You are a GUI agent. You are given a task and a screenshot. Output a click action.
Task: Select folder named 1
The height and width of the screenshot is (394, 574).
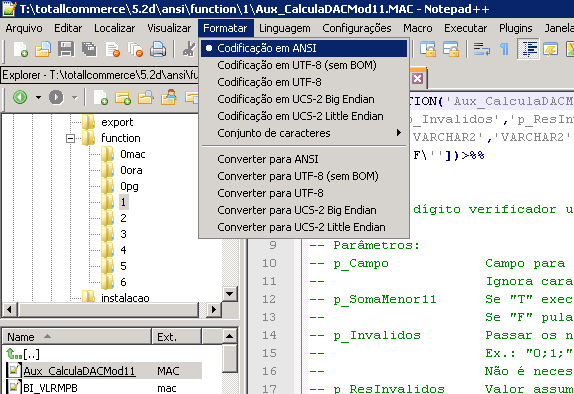click(x=123, y=202)
